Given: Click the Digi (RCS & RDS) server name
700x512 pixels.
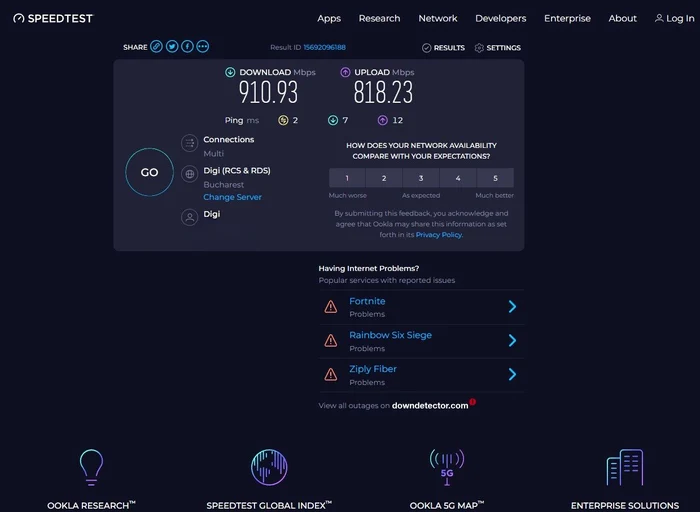Looking at the screenshot, I should pos(237,171).
